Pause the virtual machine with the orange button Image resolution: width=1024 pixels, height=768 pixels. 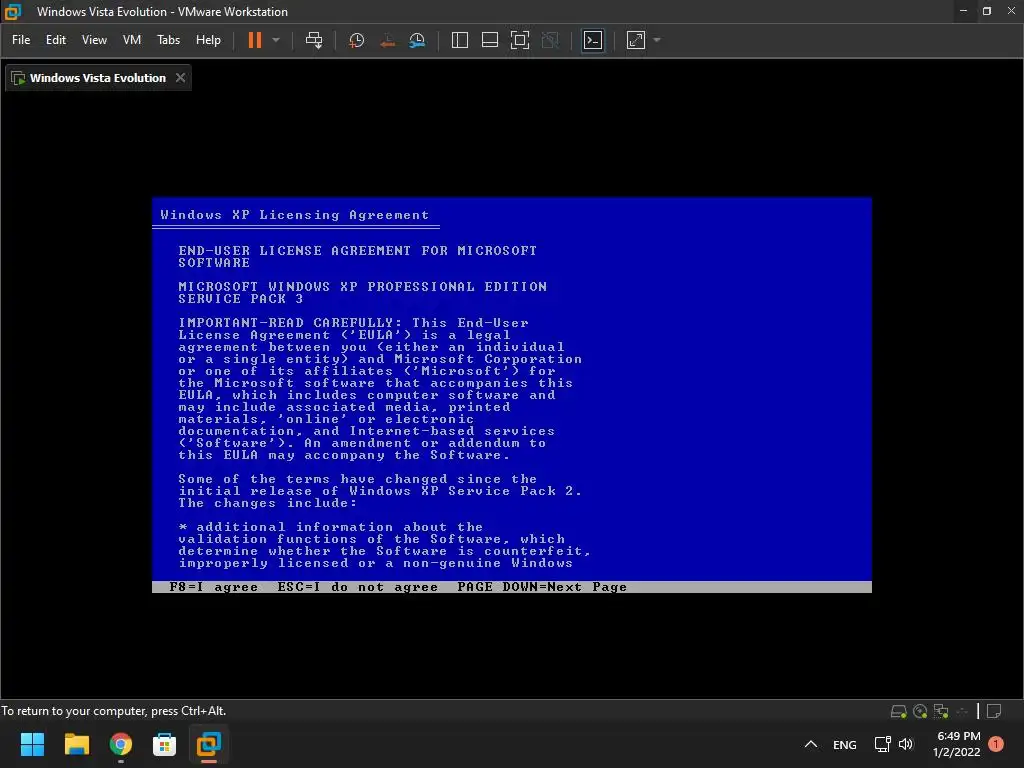coord(255,40)
